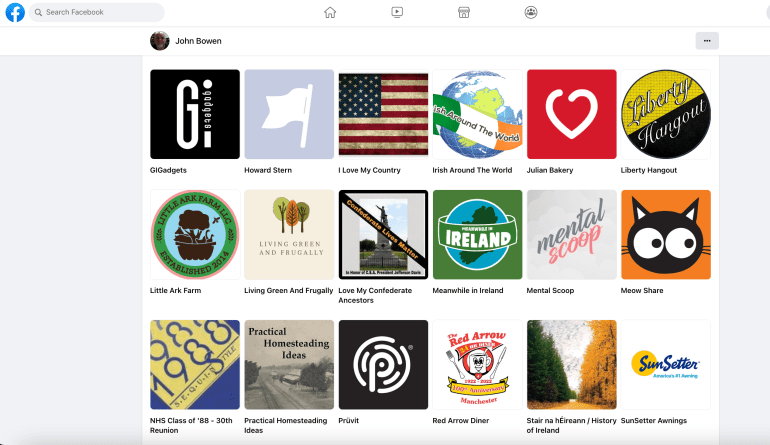Open Meanwhile in Ireland page tile

click(477, 235)
